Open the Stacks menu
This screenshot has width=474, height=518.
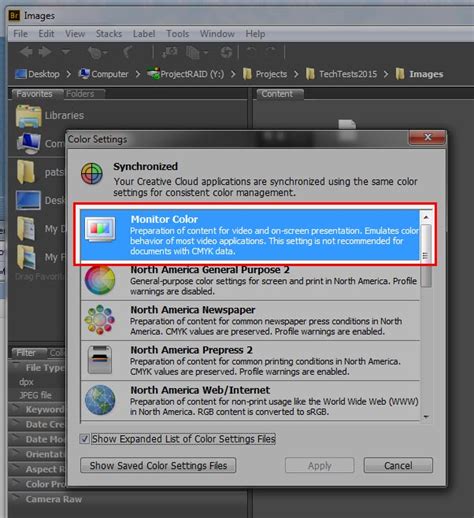(x=109, y=34)
